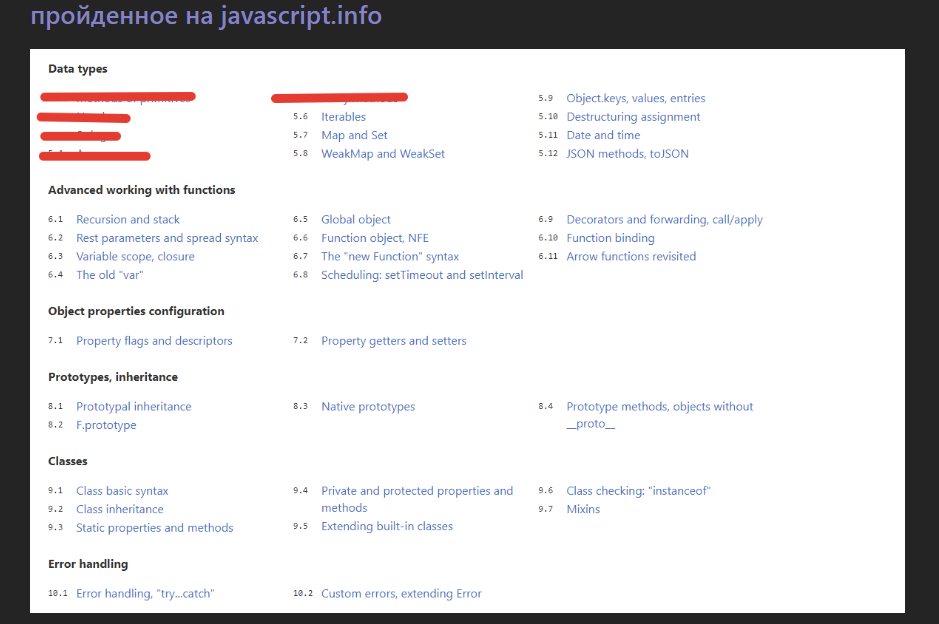
Task: Open The "new Function" syntax link
Action: click(390, 257)
